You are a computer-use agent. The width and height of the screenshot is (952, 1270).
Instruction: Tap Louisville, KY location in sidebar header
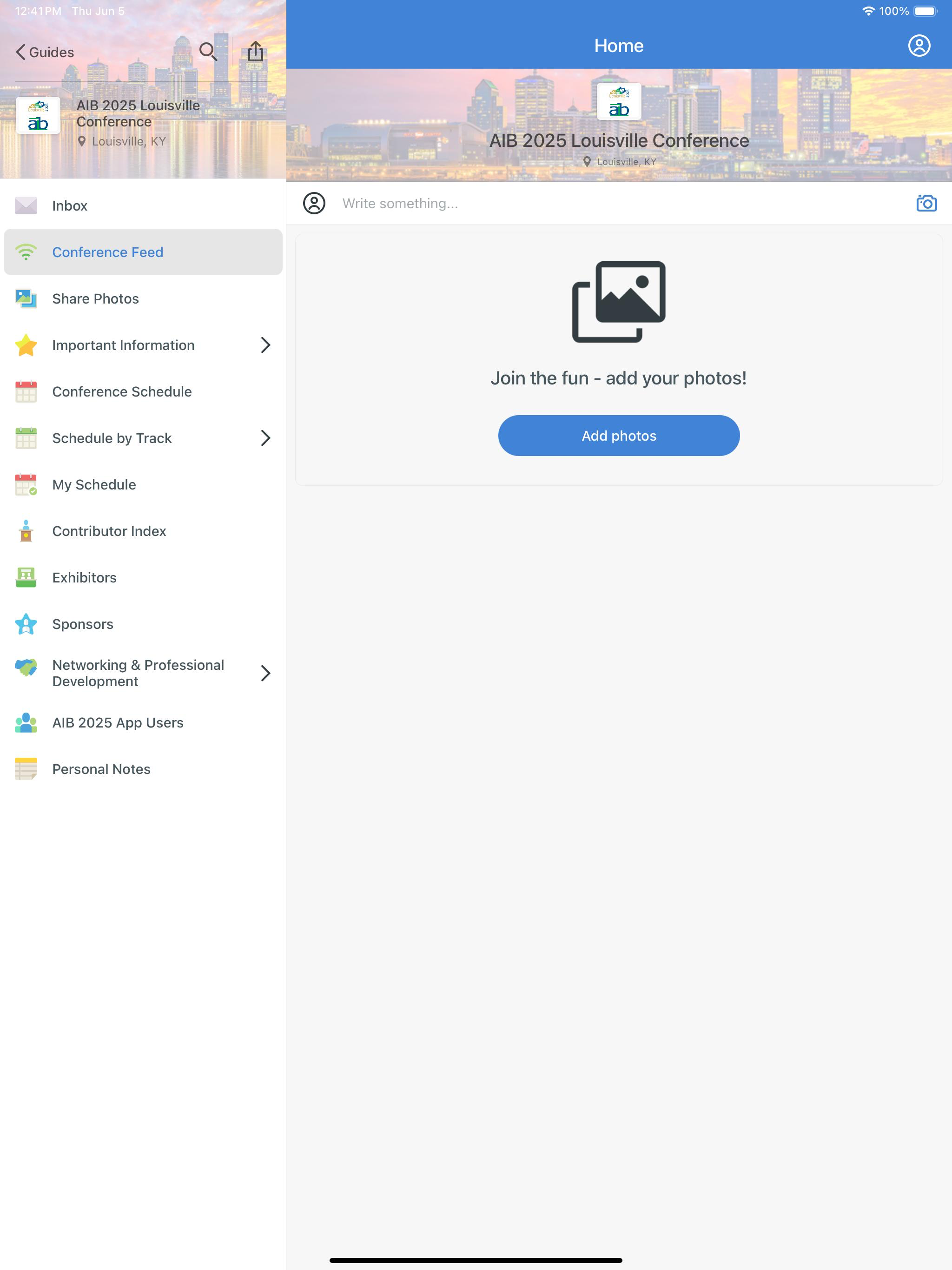[122, 141]
